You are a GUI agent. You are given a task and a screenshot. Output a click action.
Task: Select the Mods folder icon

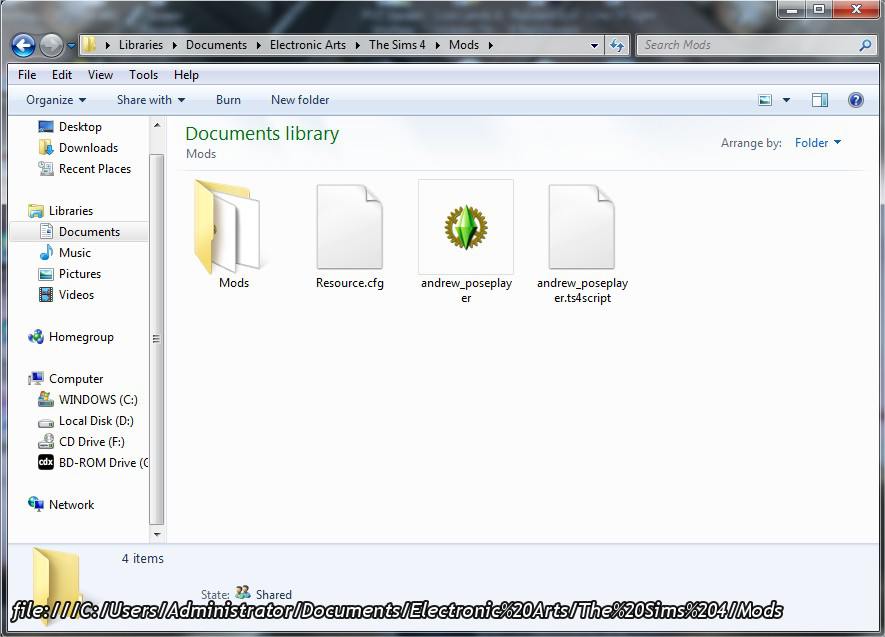[x=229, y=227]
